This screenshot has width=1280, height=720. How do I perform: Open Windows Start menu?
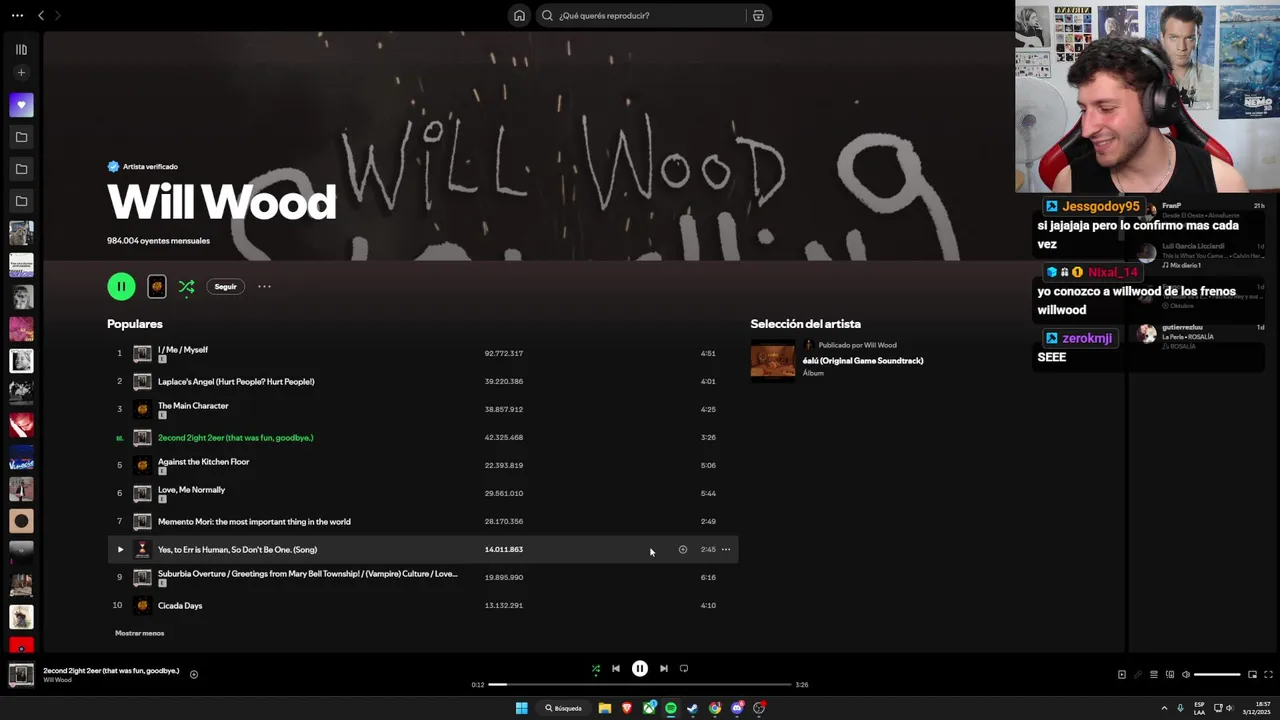point(521,708)
